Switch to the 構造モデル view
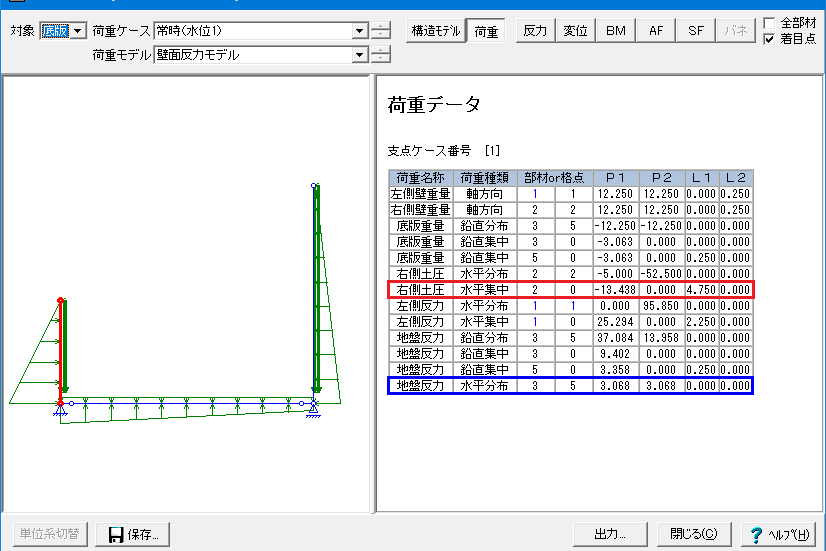The image size is (826, 551). [436, 31]
